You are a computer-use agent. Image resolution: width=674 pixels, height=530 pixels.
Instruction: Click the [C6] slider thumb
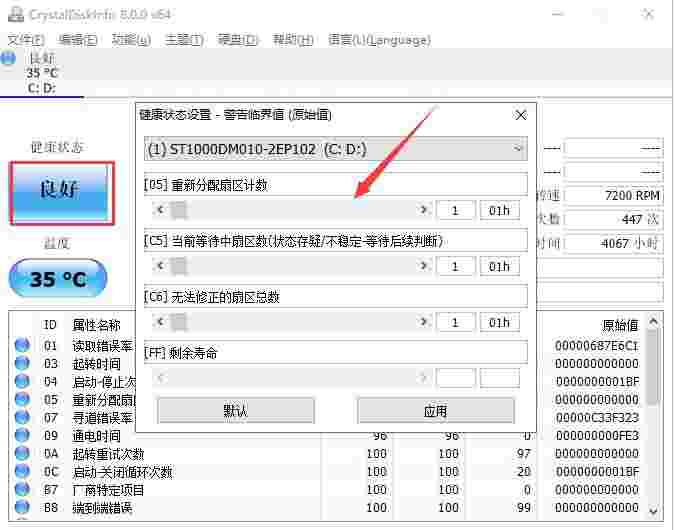coord(179,322)
